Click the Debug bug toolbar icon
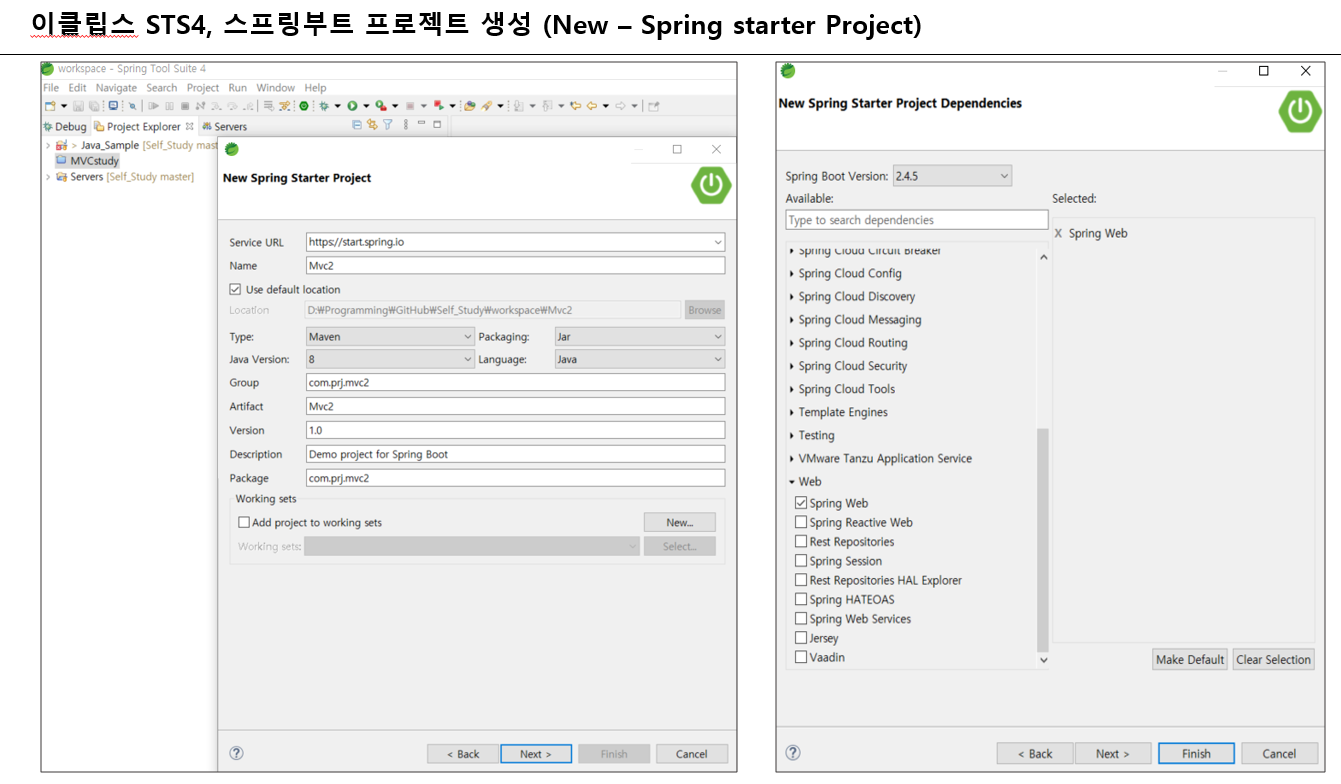The width and height of the screenshot is (1341, 784). click(x=324, y=106)
